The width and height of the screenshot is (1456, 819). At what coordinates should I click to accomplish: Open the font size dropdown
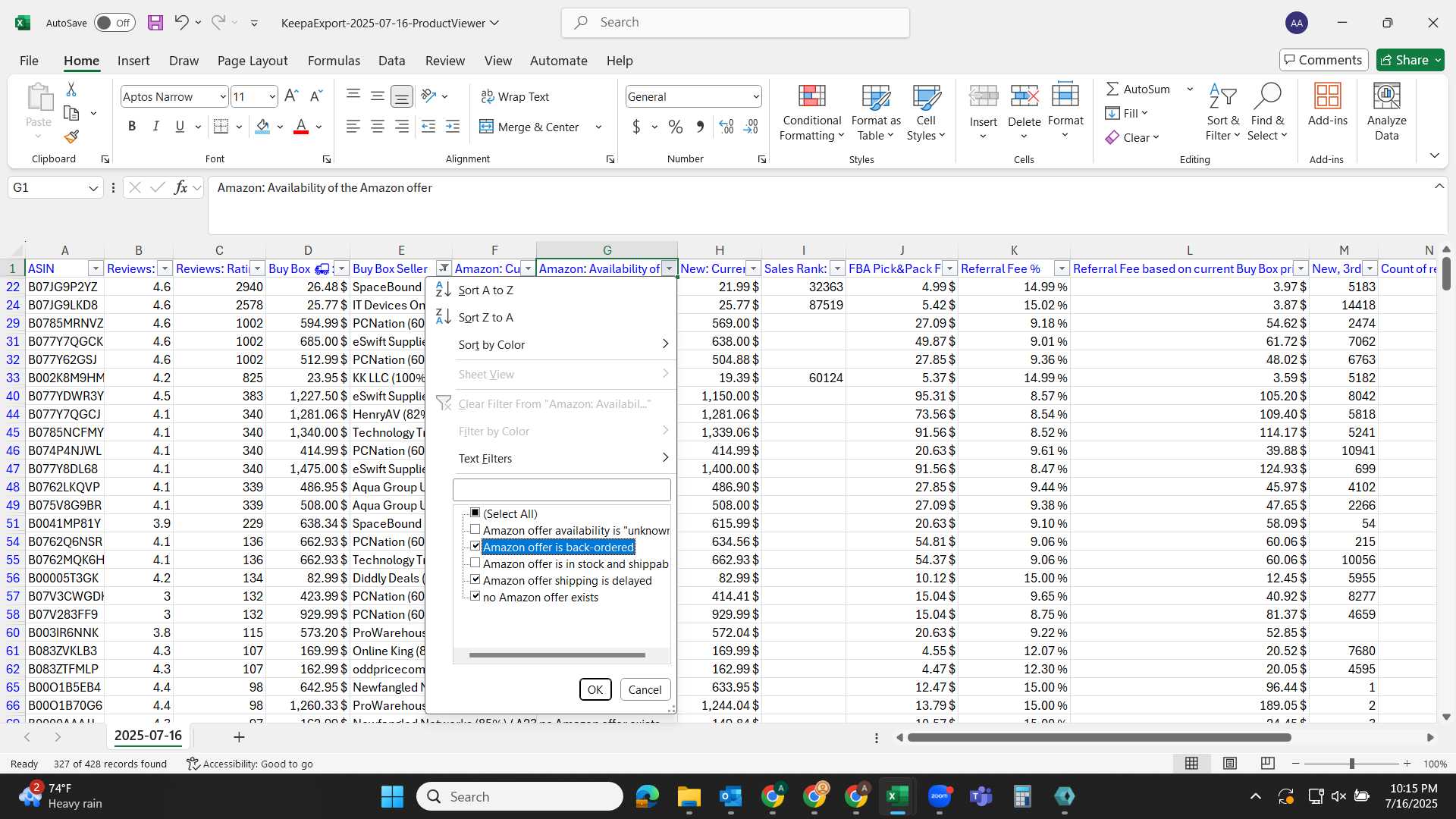point(271,96)
